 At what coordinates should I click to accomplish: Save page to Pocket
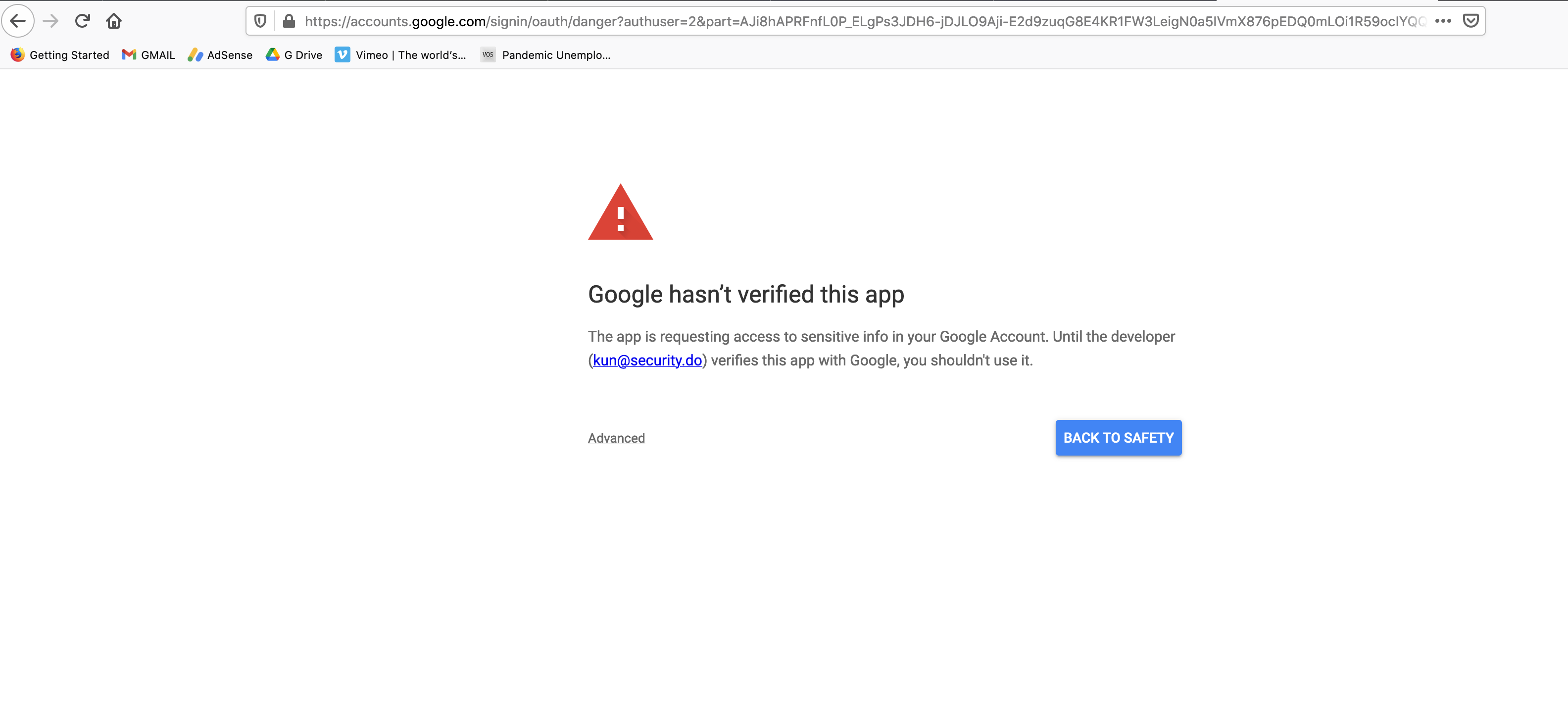coord(1470,21)
